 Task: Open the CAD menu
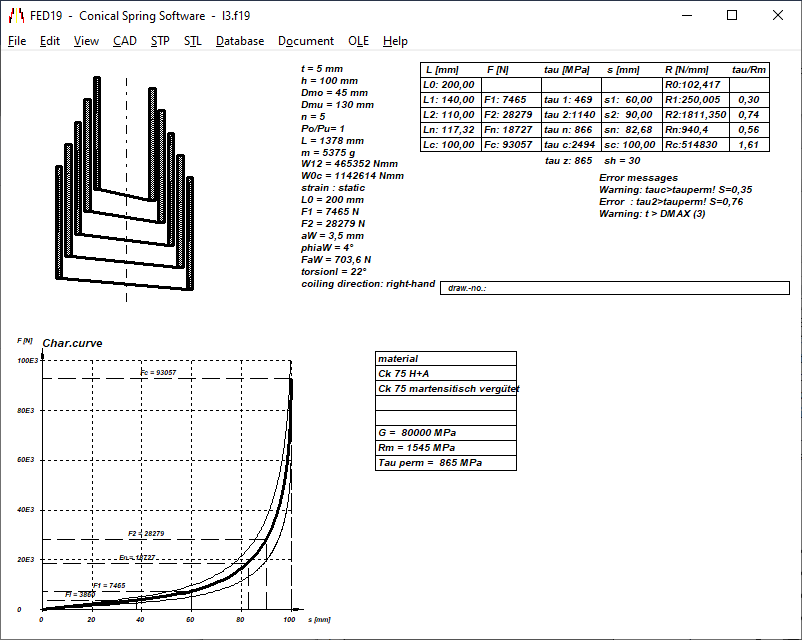(125, 41)
